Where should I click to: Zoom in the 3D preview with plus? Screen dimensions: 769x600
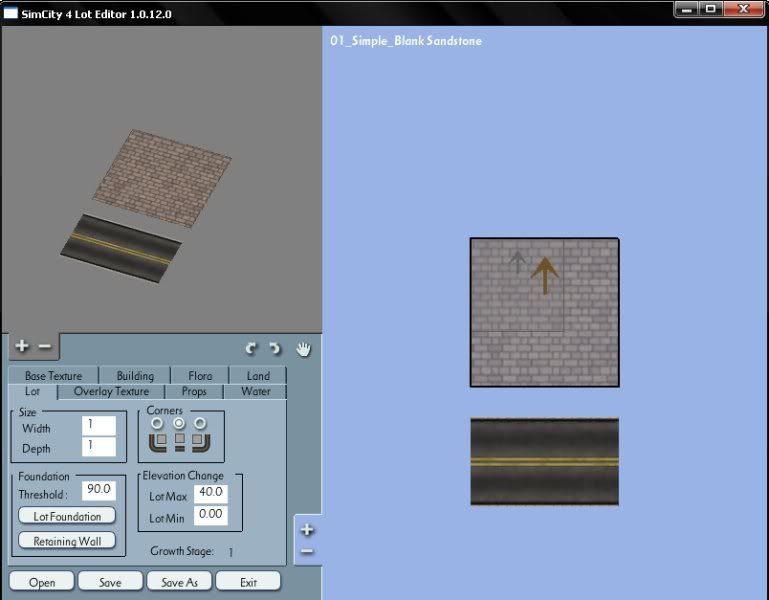(22, 346)
